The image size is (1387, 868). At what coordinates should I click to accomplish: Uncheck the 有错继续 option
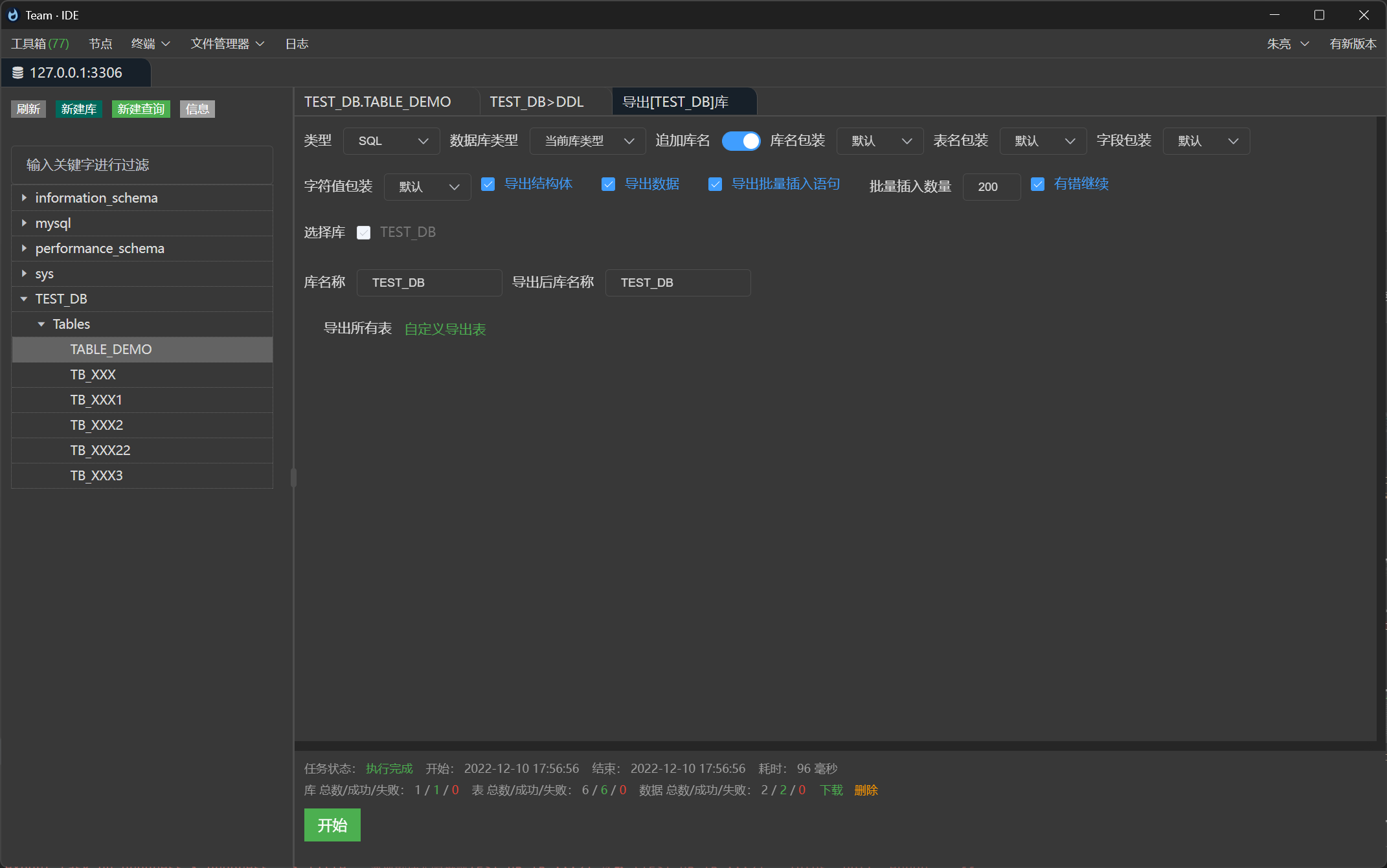(x=1038, y=184)
